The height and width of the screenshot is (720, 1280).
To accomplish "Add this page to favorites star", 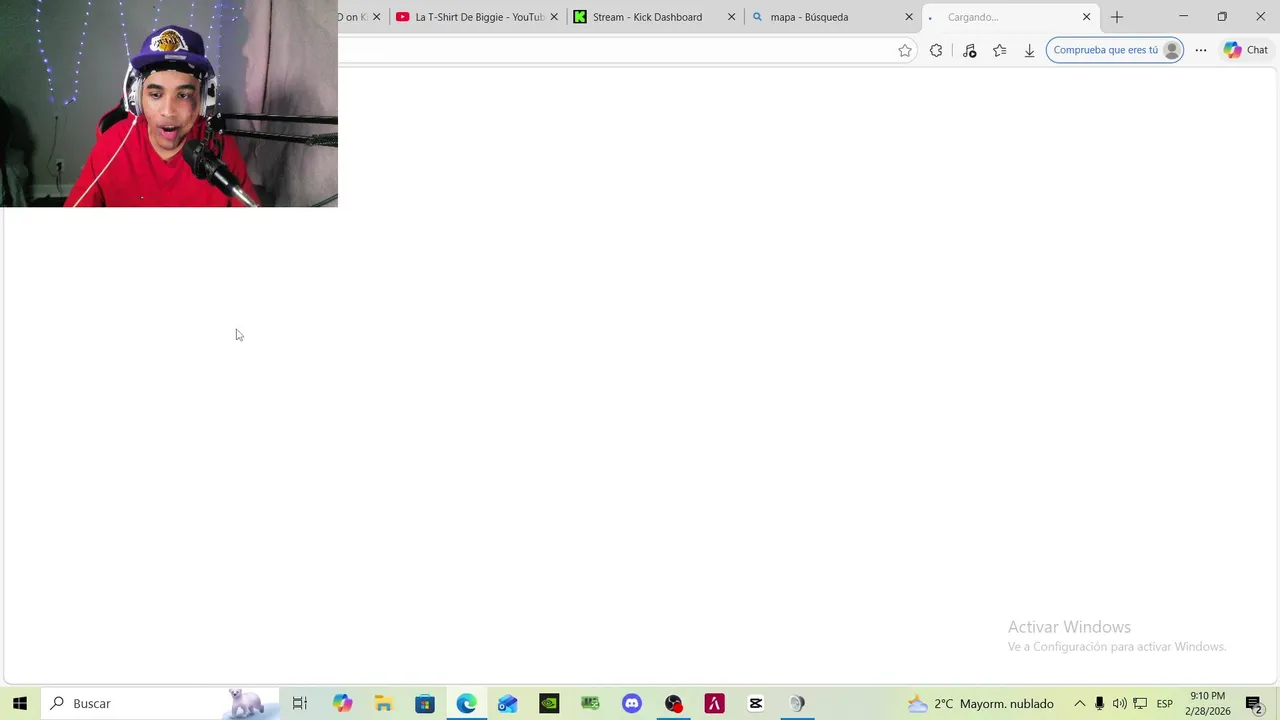I will (x=905, y=50).
